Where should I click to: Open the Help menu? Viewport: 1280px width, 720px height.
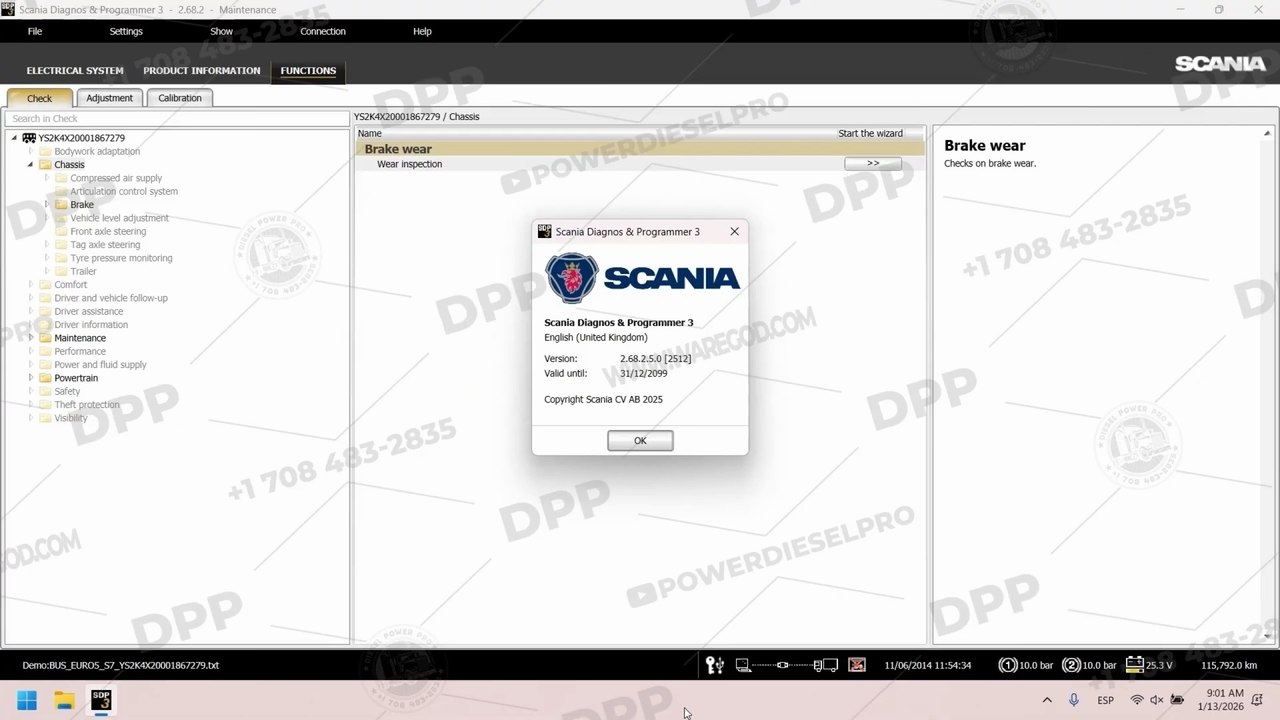coord(422,31)
